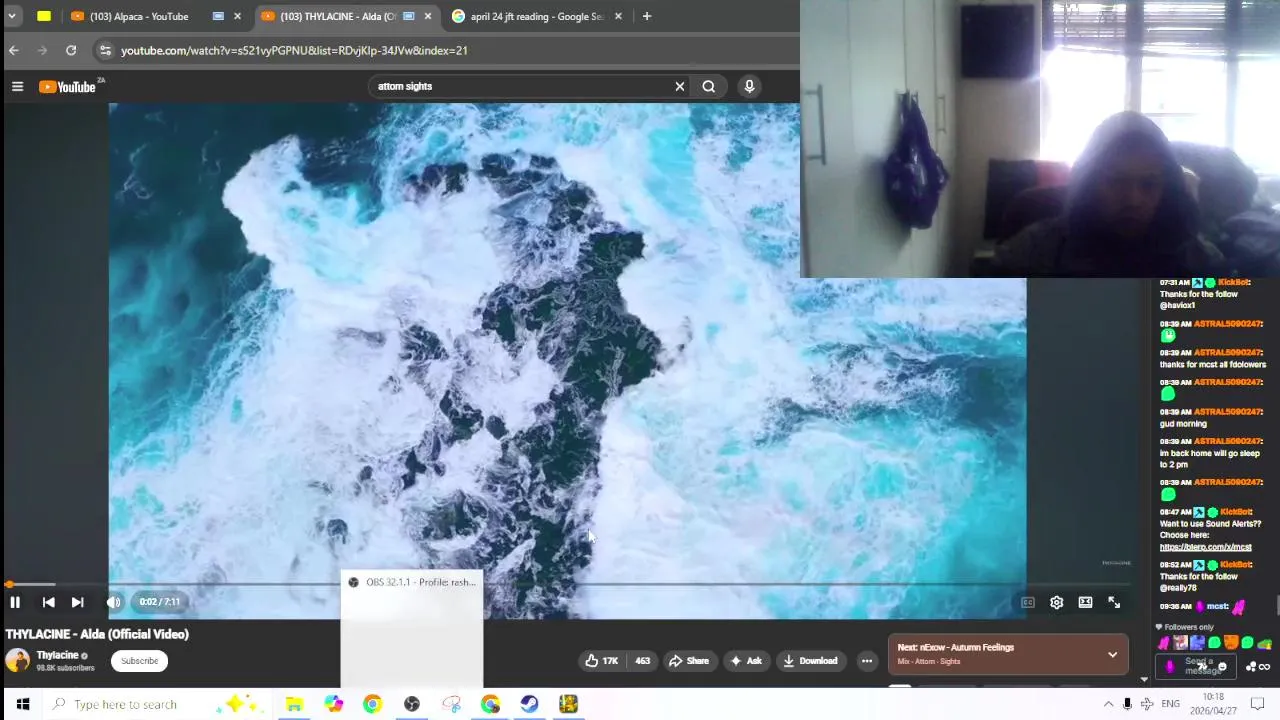Clear the YouTube search text
1280x720 pixels.
pos(680,86)
